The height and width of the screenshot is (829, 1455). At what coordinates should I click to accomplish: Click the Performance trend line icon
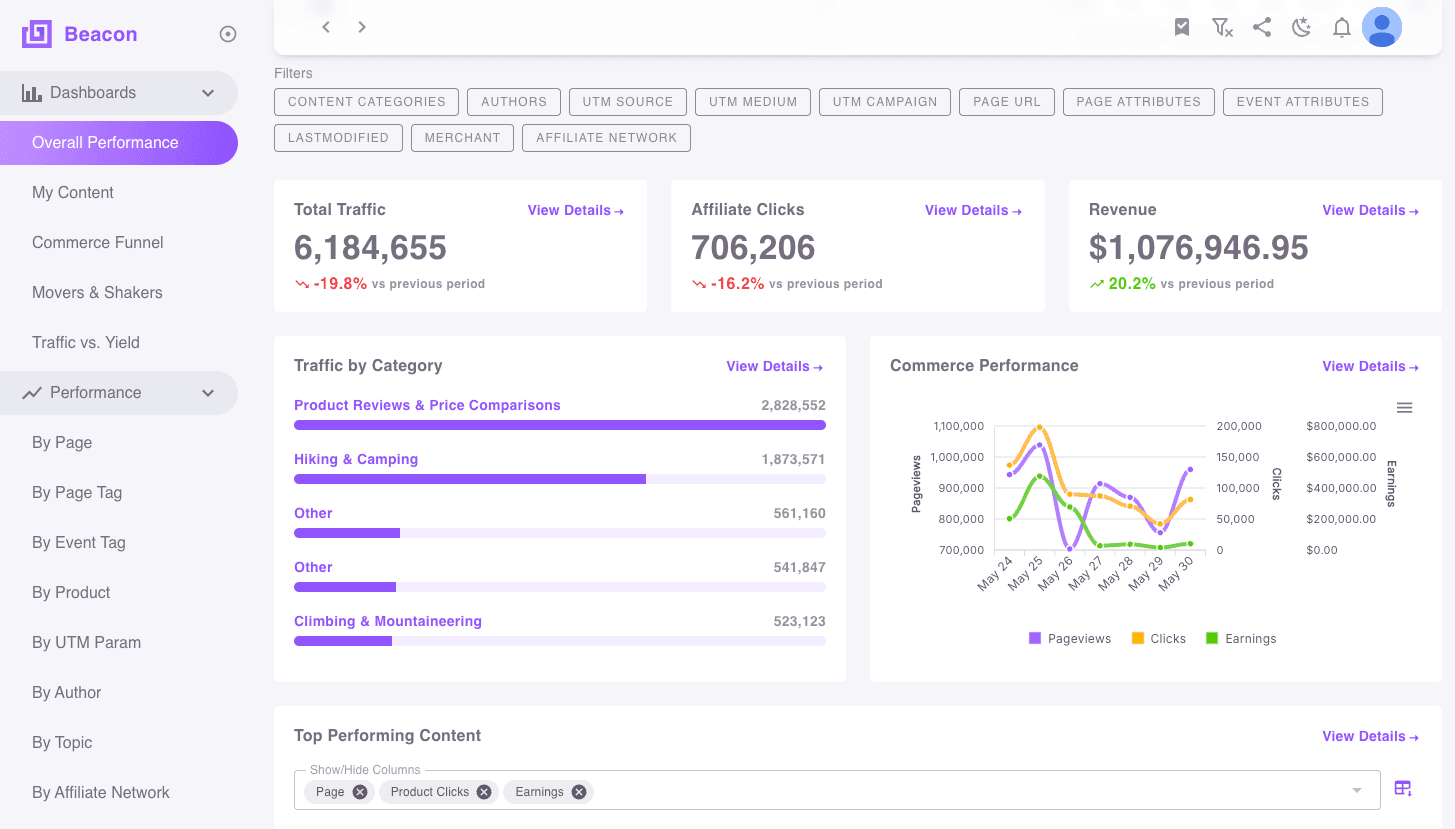[32, 393]
